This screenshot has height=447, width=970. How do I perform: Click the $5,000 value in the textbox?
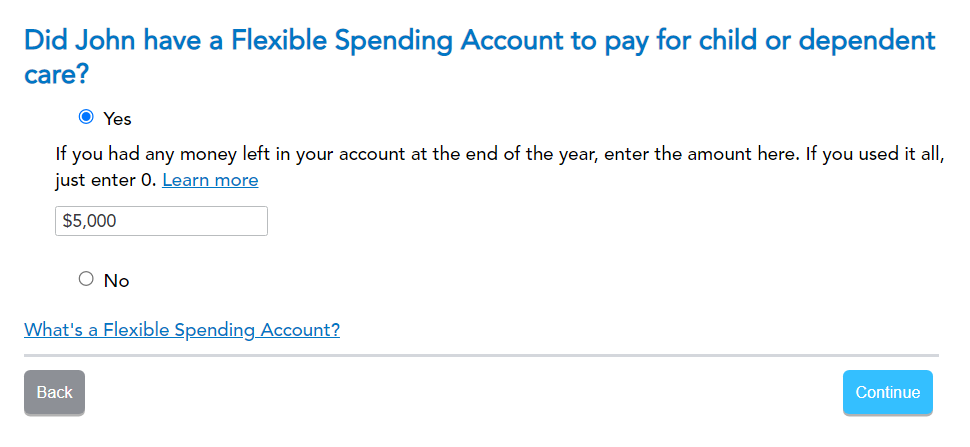[90, 221]
